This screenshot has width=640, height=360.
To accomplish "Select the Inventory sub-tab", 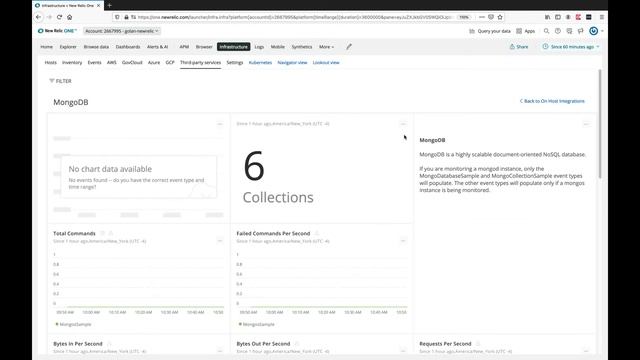I will (x=72, y=62).
